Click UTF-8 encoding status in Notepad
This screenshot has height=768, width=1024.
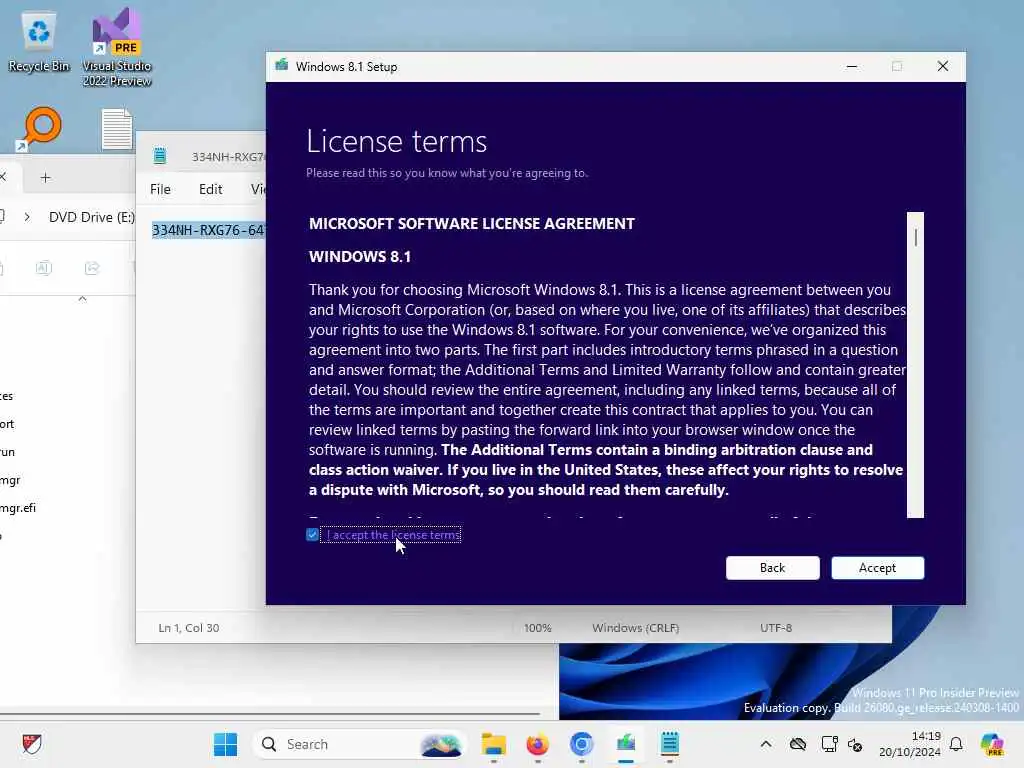775,628
